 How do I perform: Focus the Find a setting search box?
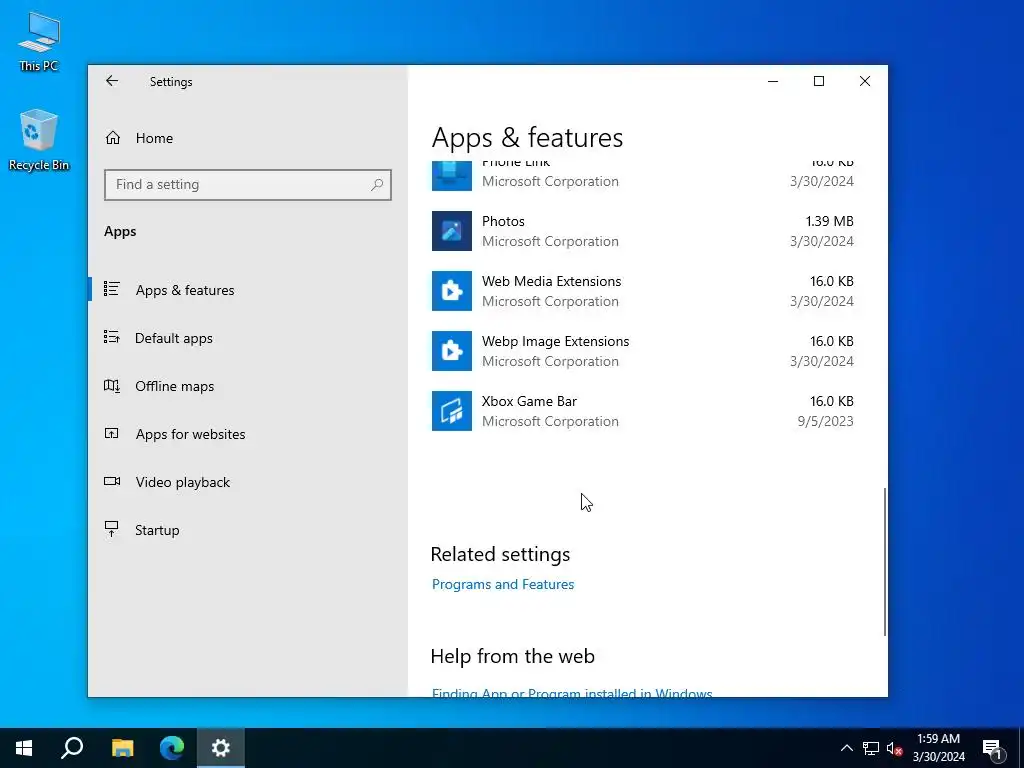248,185
